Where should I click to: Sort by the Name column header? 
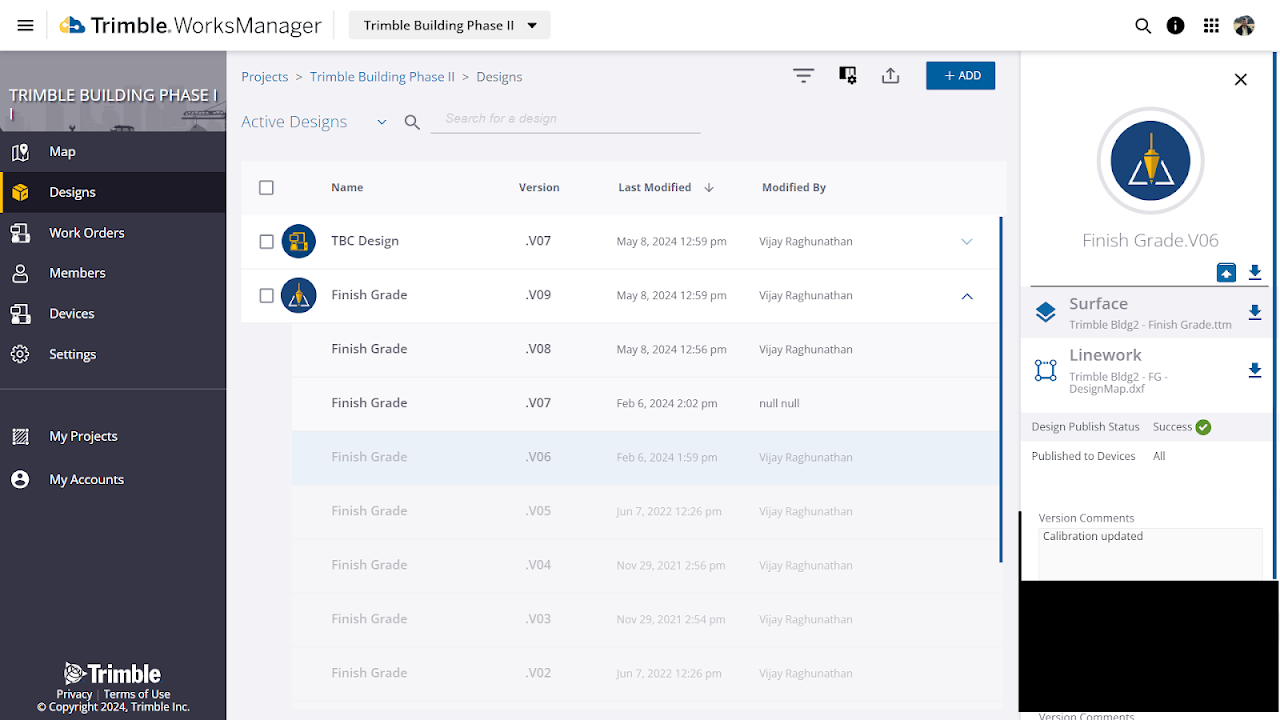pos(347,187)
